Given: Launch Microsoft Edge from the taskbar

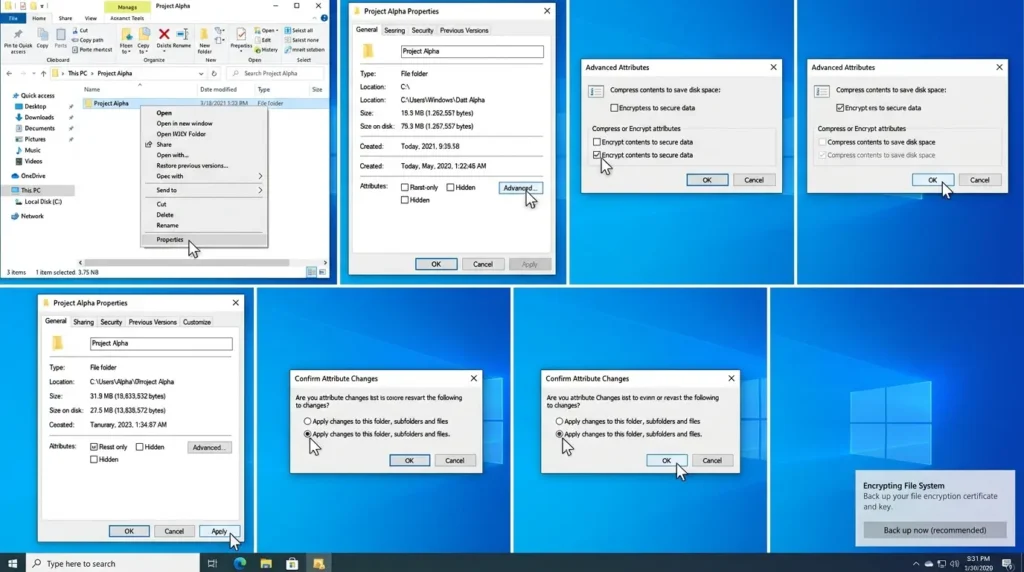Looking at the screenshot, I should coord(240,563).
